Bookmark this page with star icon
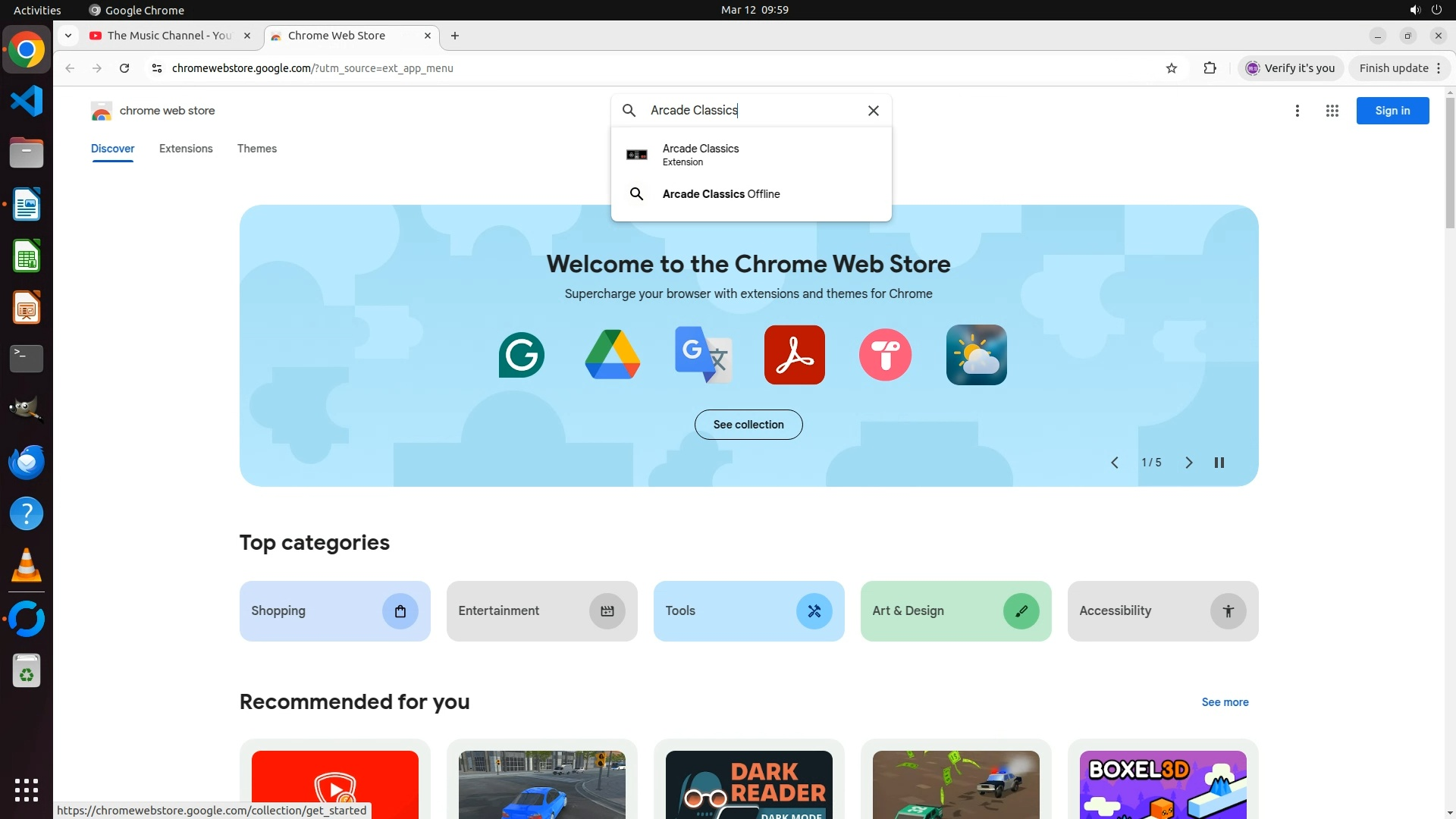Viewport: 1456px width, 819px height. pos(1171,68)
